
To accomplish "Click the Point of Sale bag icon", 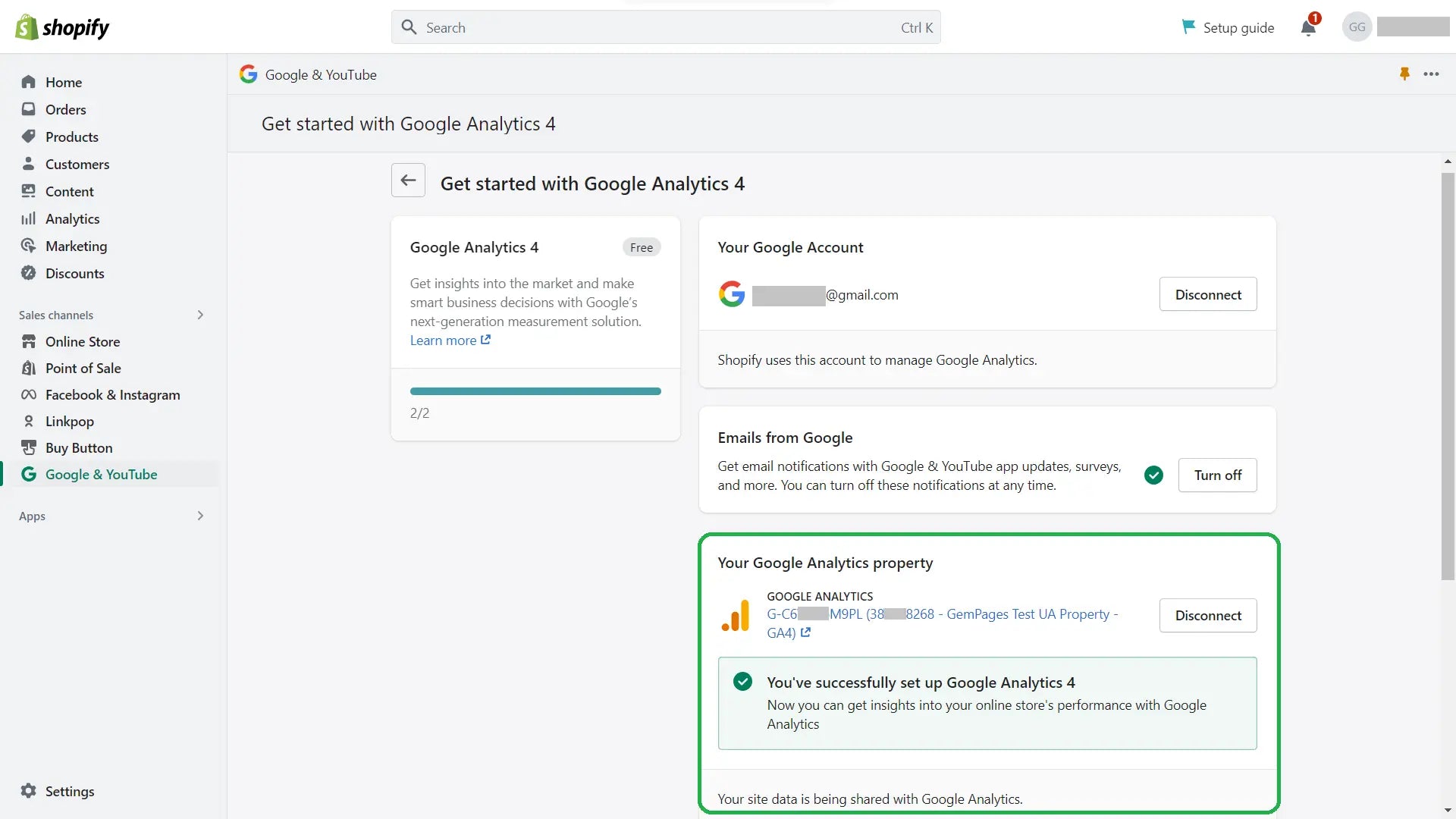I will tap(29, 368).
